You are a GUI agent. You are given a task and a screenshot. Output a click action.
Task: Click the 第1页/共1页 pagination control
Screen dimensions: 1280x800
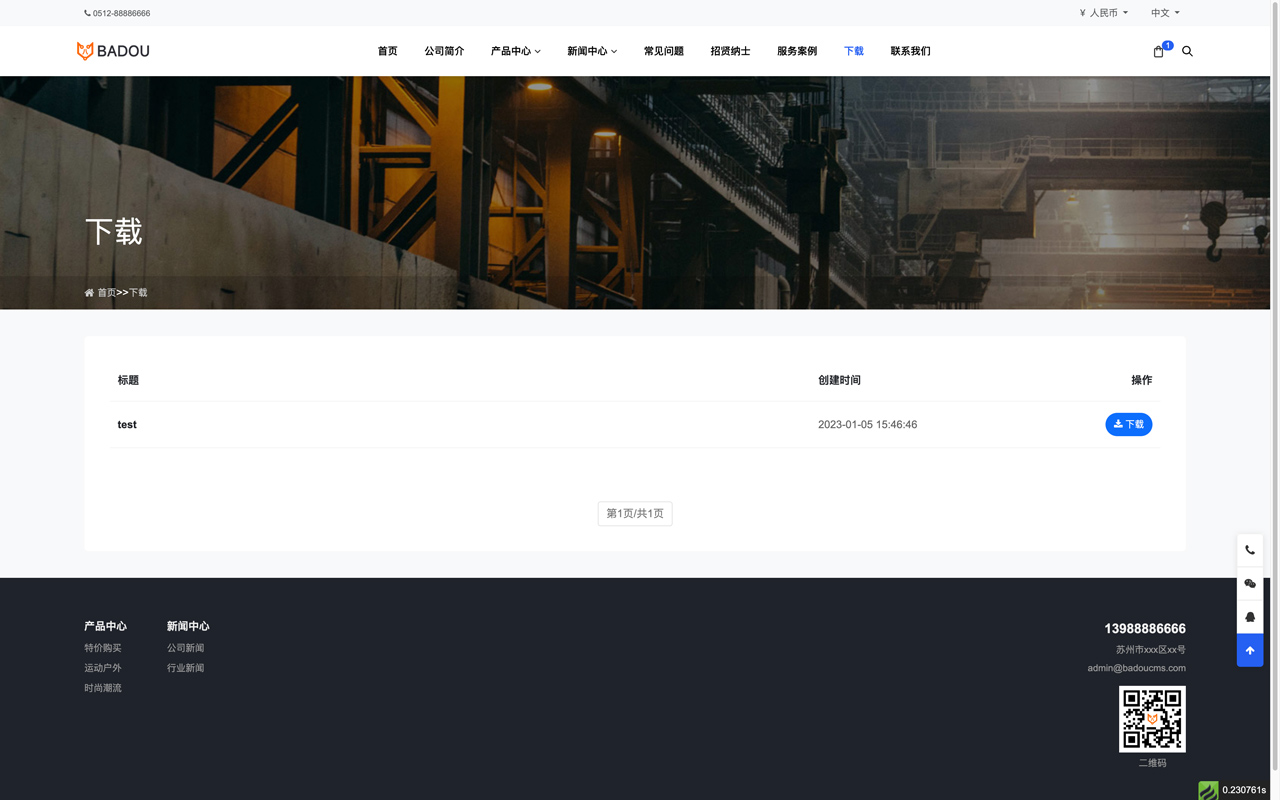pyautogui.click(x=634, y=513)
